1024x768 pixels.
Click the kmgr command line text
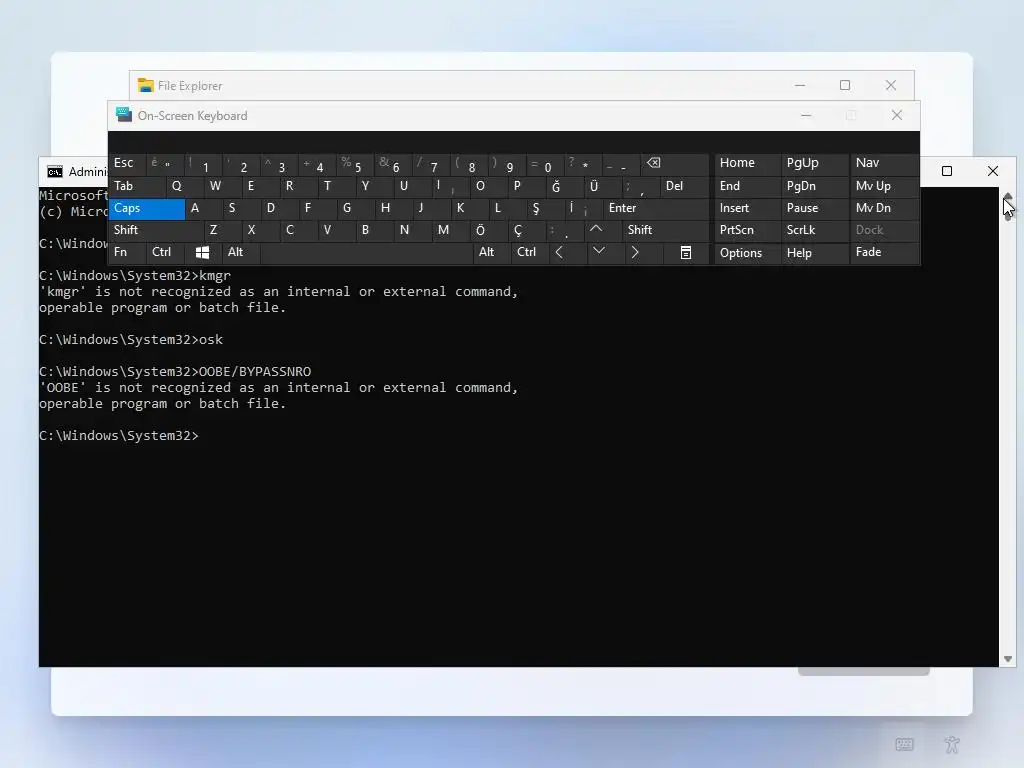coord(215,276)
